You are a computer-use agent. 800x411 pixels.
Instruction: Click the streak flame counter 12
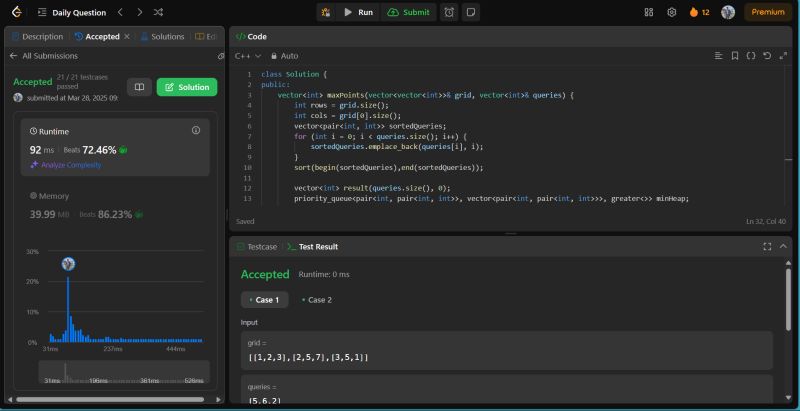[x=699, y=12]
